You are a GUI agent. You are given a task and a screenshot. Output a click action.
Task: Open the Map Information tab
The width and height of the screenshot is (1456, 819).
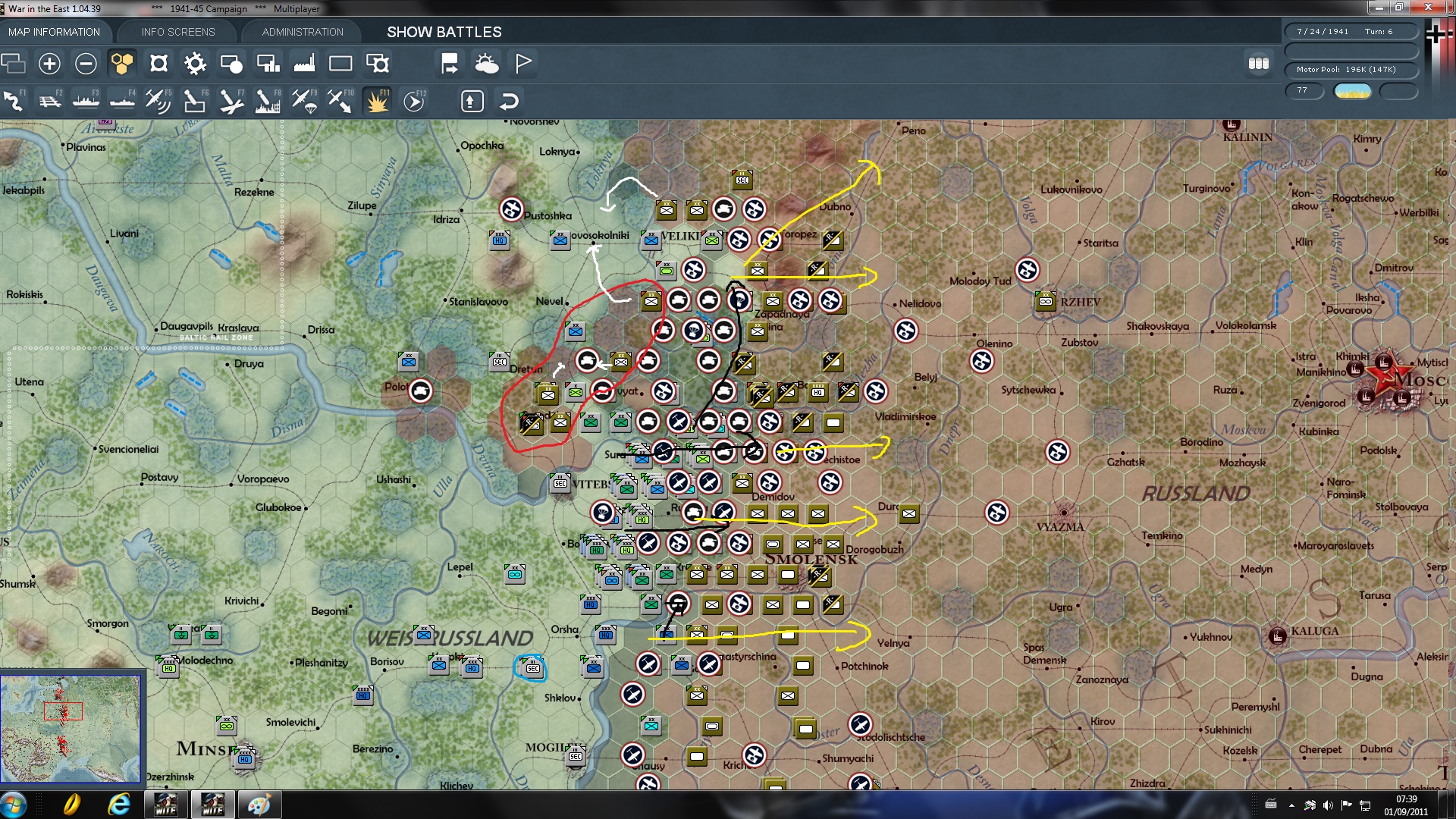[x=55, y=32]
